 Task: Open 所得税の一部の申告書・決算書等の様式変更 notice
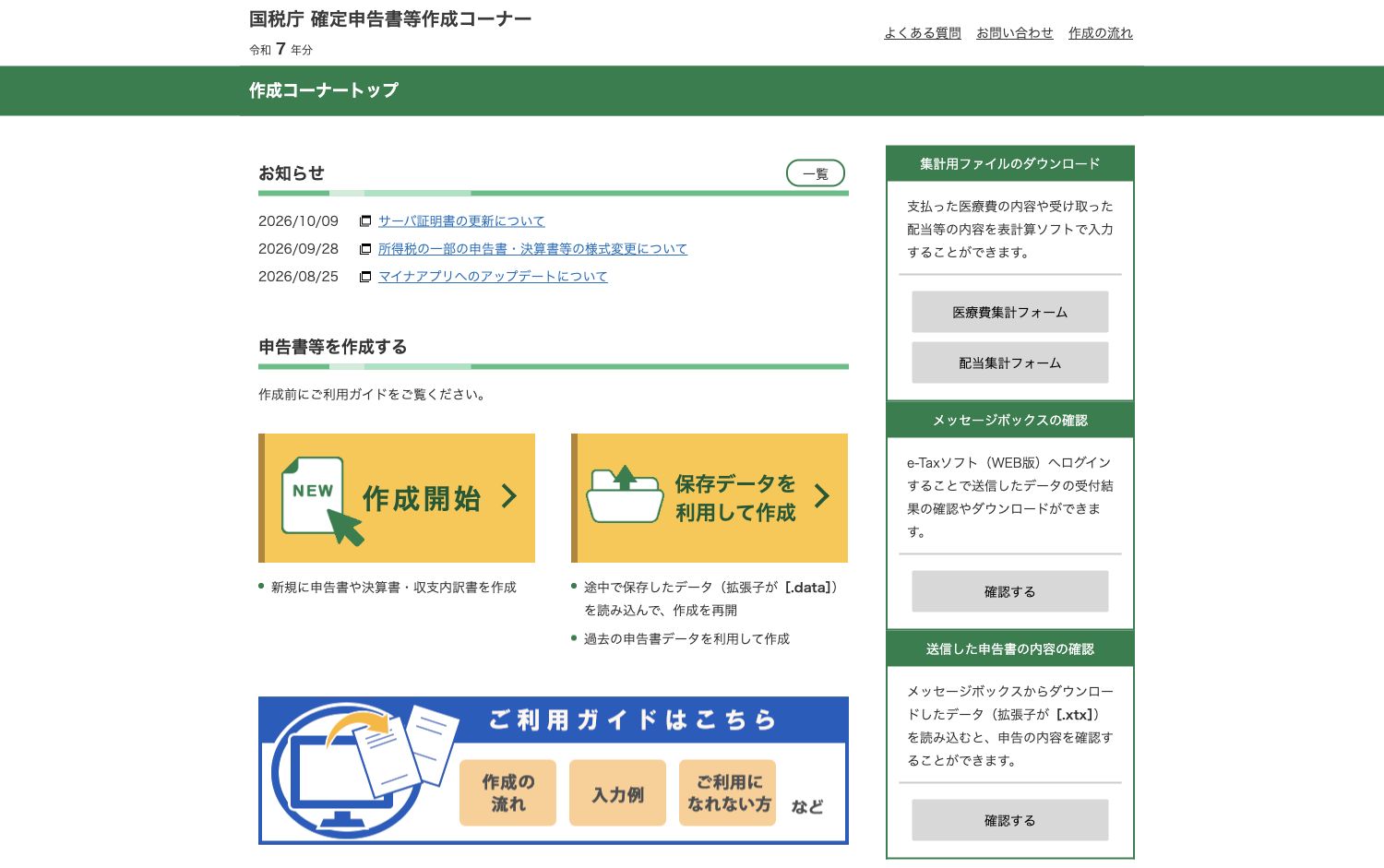pyautogui.click(x=532, y=249)
